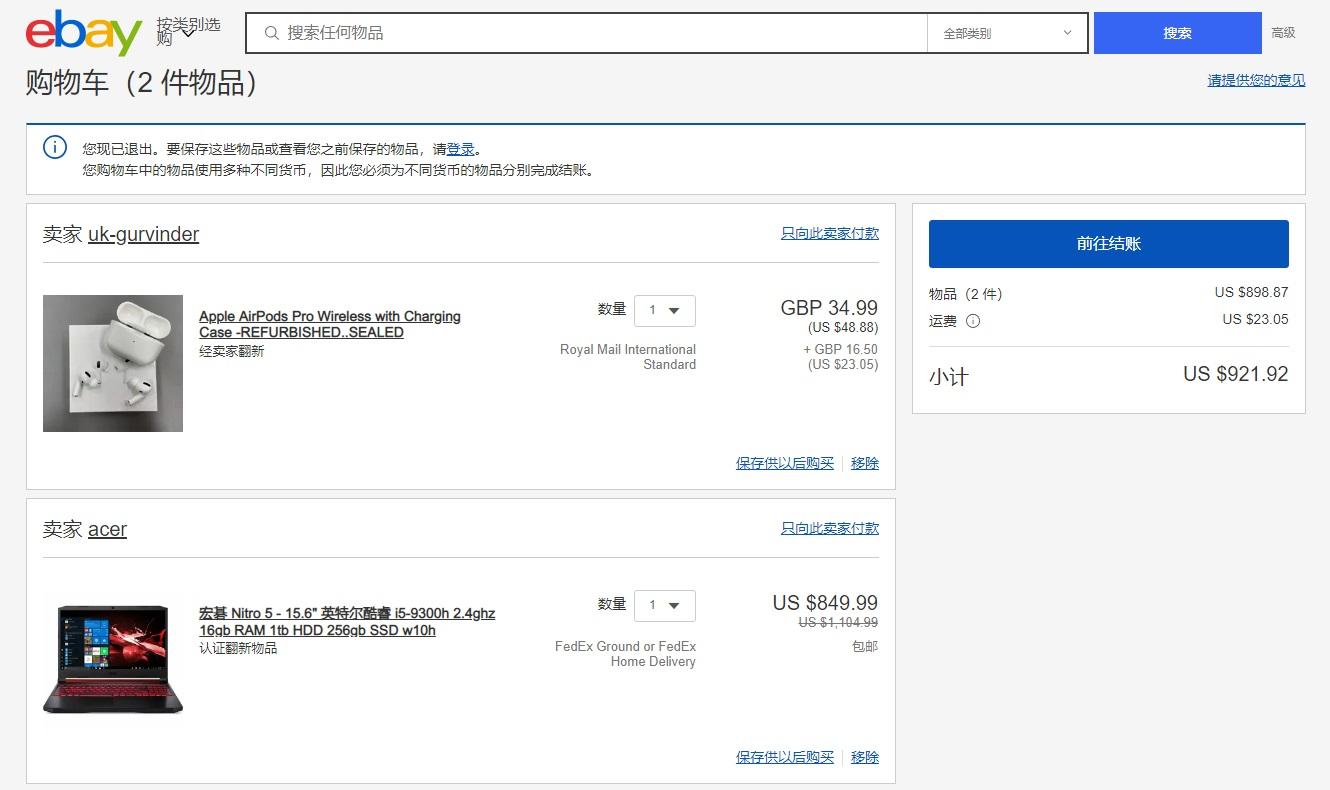The width and height of the screenshot is (1330, 790).
Task: Click the 前往结账 checkout button
Action: [x=1108, y=244]
